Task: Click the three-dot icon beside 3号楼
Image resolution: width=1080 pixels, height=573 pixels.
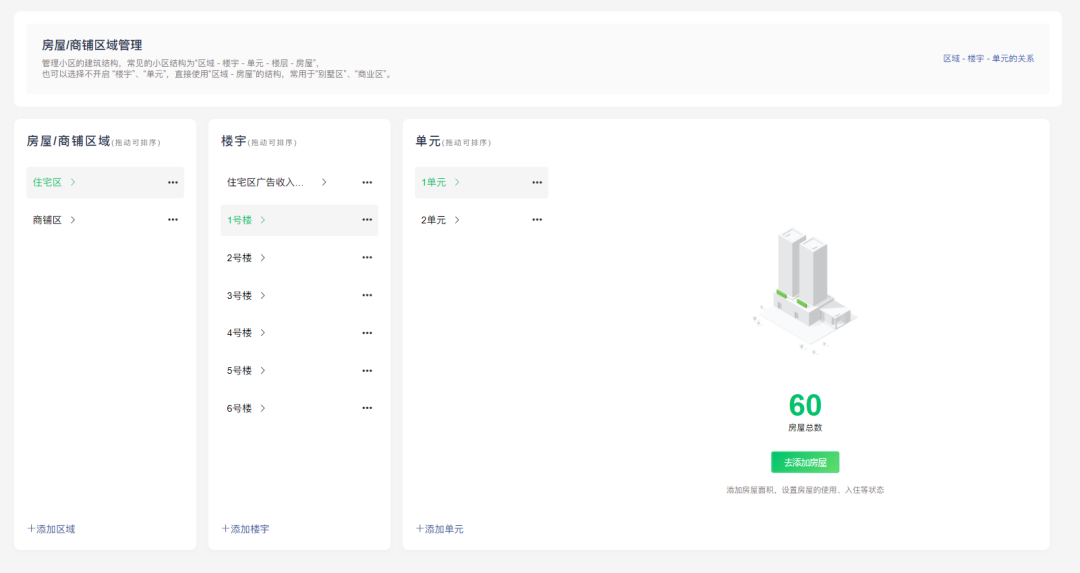Action: click(x=367, y=295)
